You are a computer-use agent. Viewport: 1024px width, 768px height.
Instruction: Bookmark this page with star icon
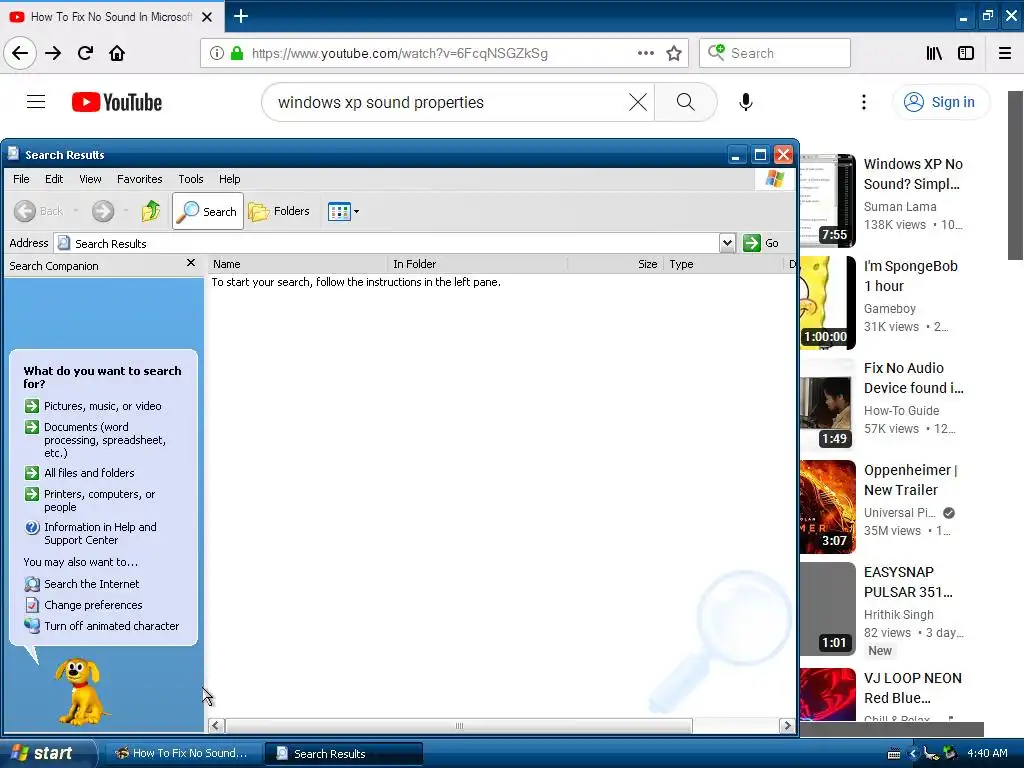[x=674, y=53]
